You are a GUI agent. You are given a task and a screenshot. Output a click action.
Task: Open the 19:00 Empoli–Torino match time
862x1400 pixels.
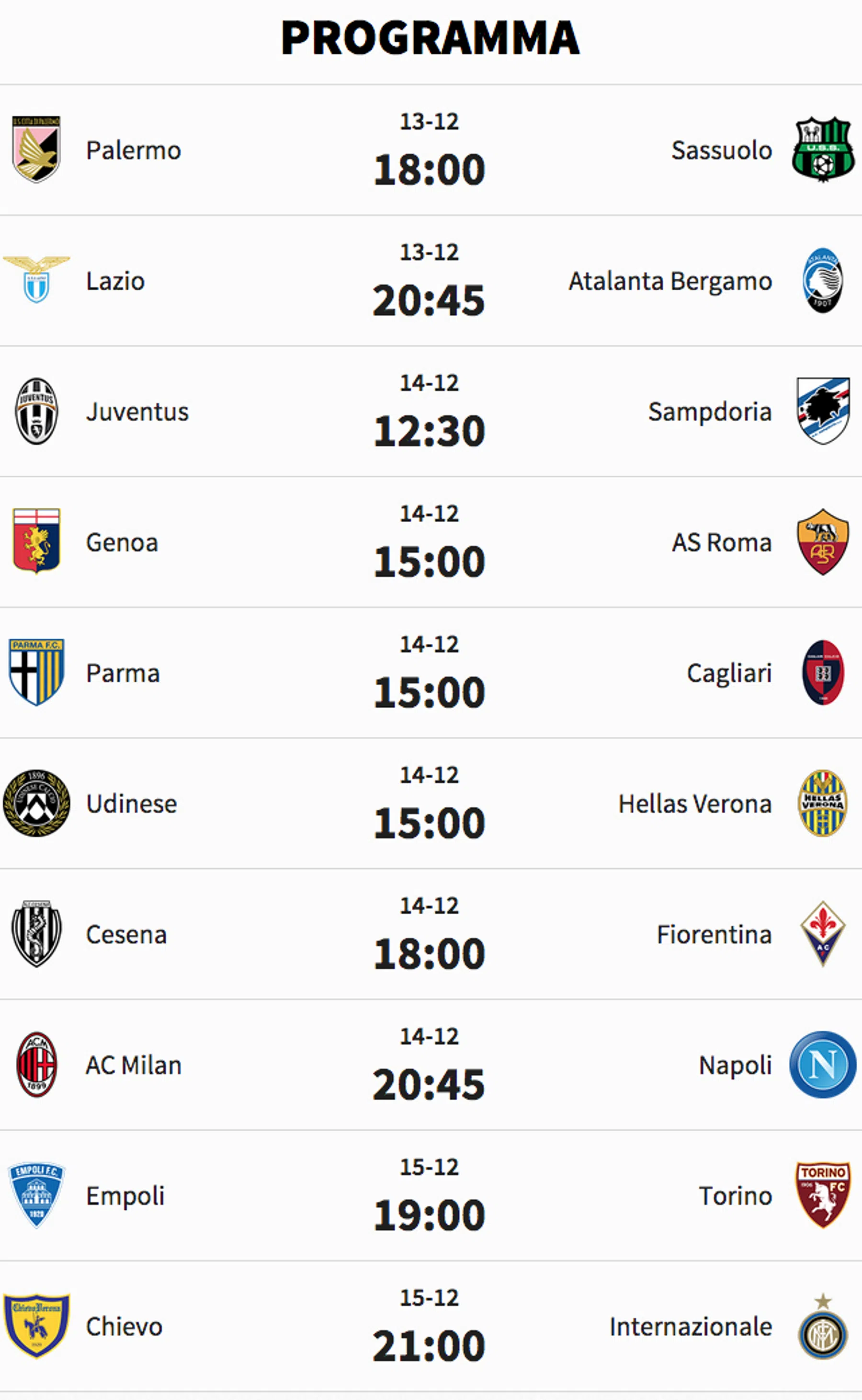(x=429, y=1215)
